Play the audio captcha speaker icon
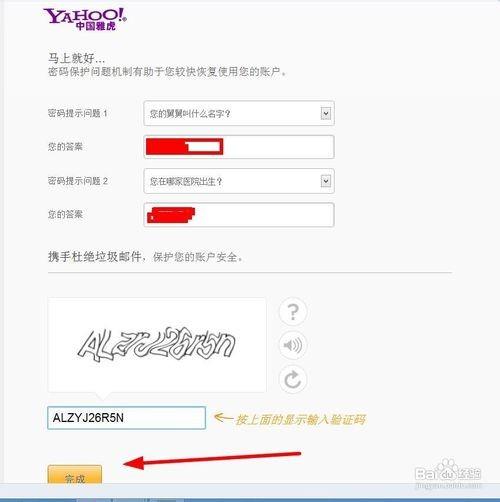Viewport: 500px width, 502px height. [293, 345]
